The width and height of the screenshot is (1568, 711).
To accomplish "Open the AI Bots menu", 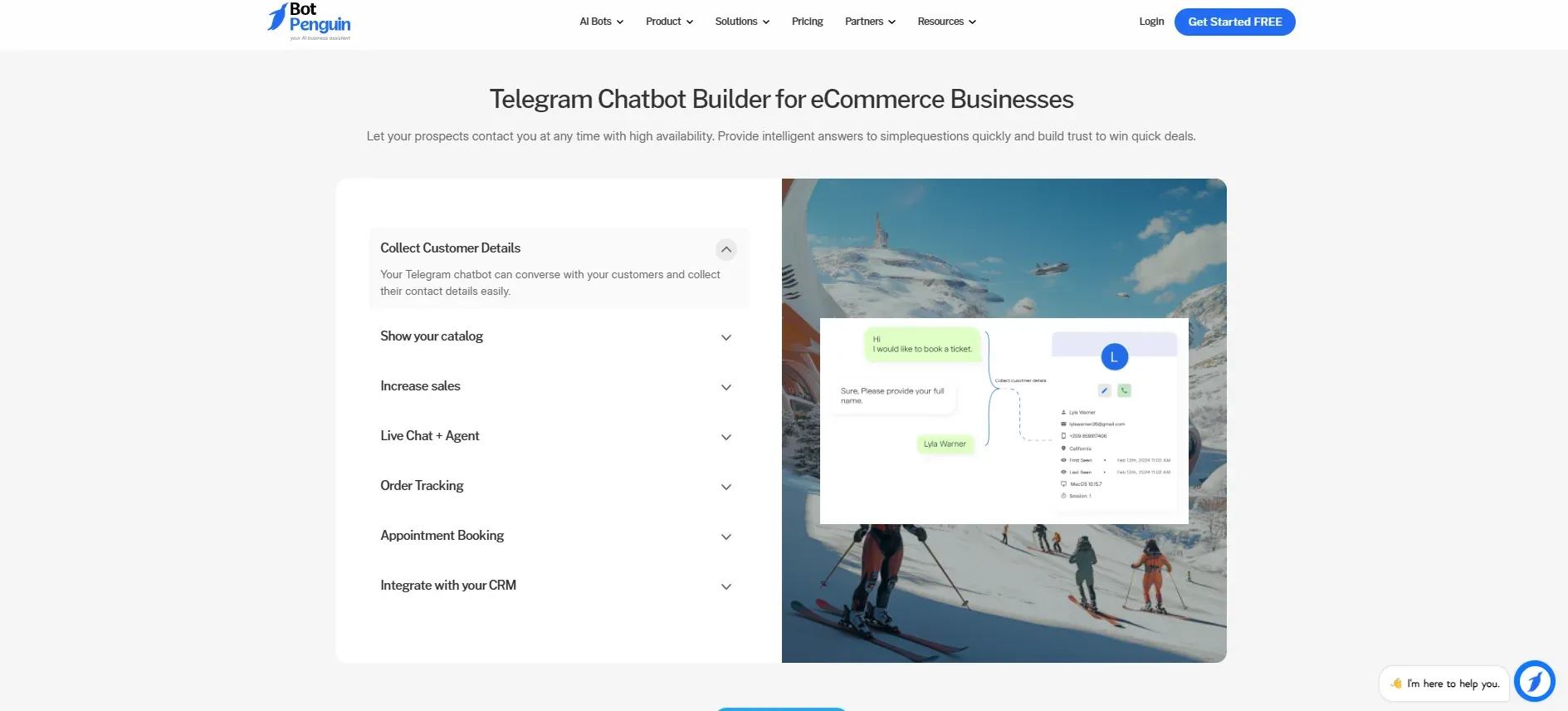I will coord(601,22).
